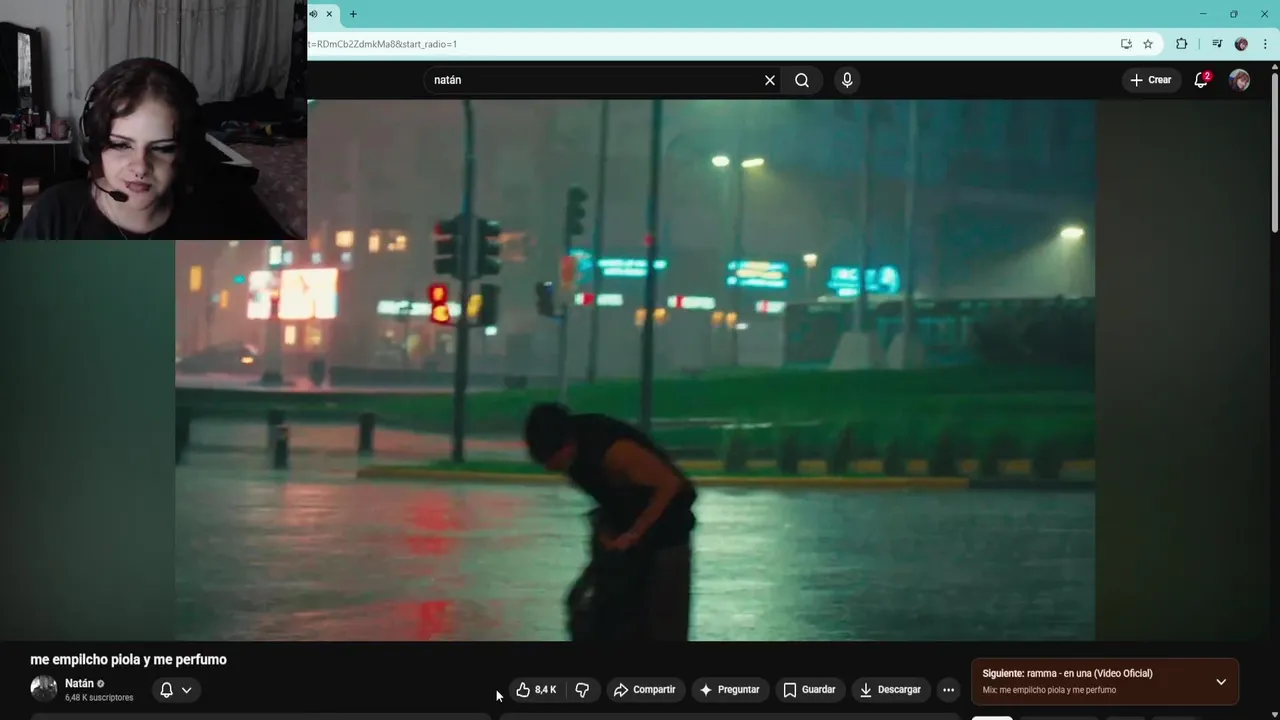
Task: Share the video via Compartir
Action: point(645,690)
